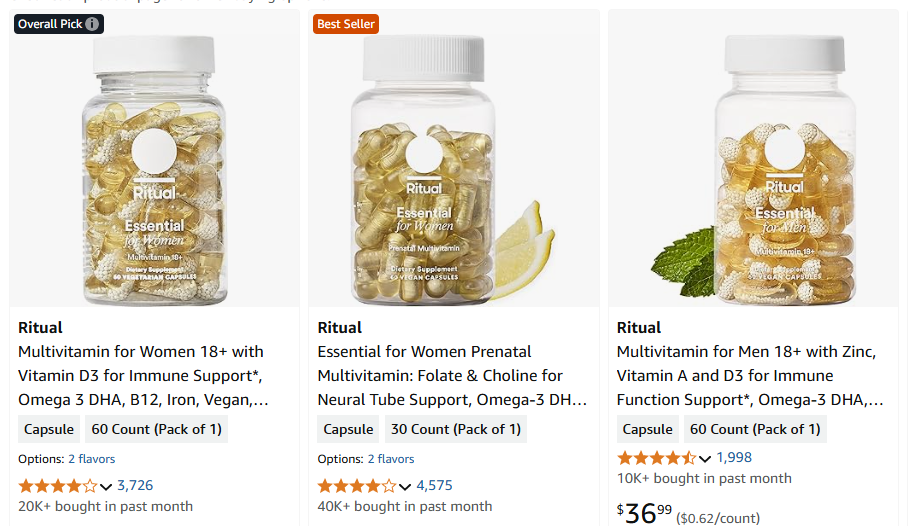Open Multivitamin for Men 18+ product title
Image resolution: width=908 pixels, height=526 pixels.
point(748,376)
